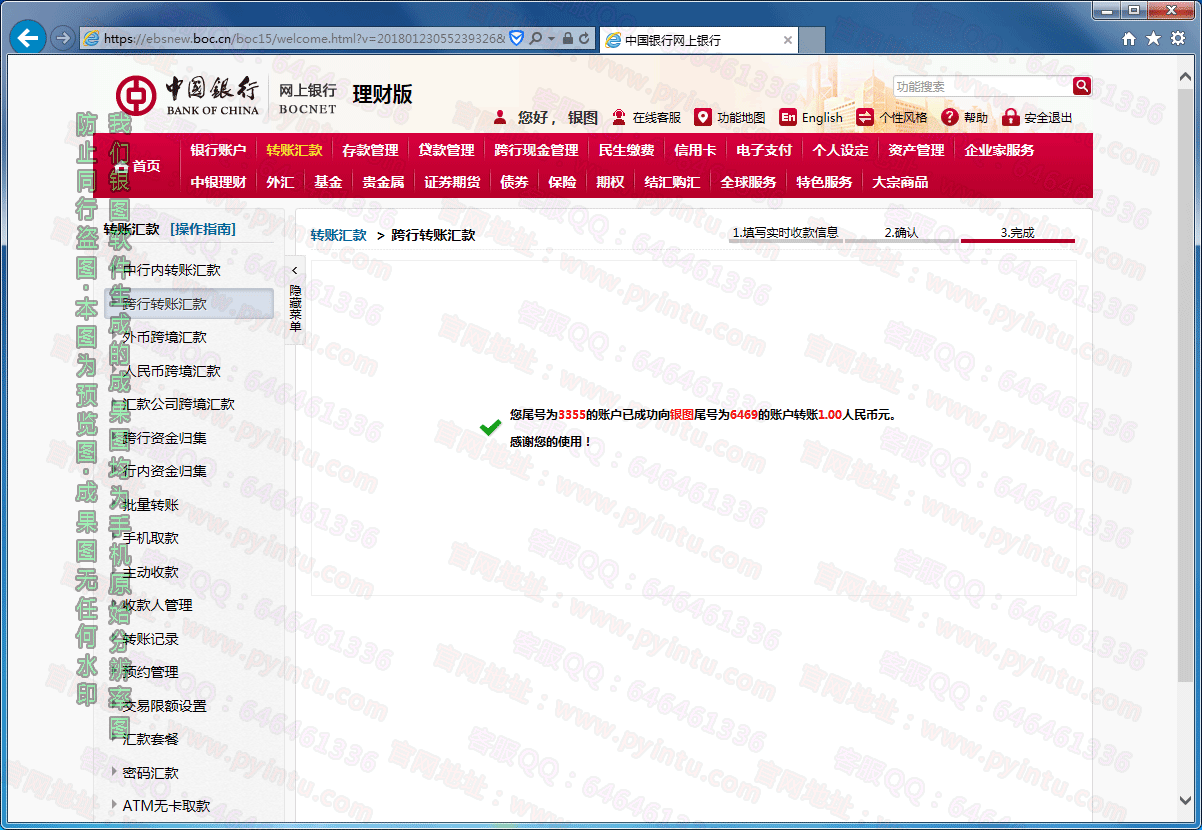Click the browser URL address field
1202x830 pixels.
(x=304, y=38)
